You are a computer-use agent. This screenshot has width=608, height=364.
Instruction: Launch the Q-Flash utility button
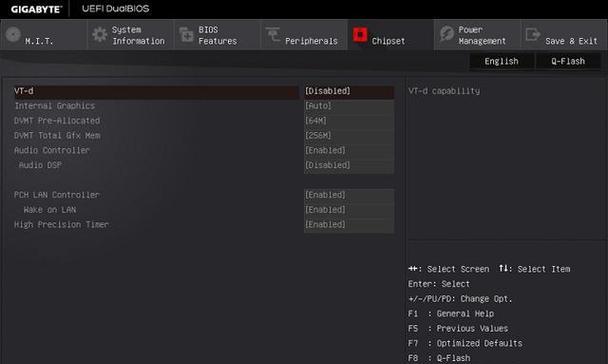pos(568,61)
